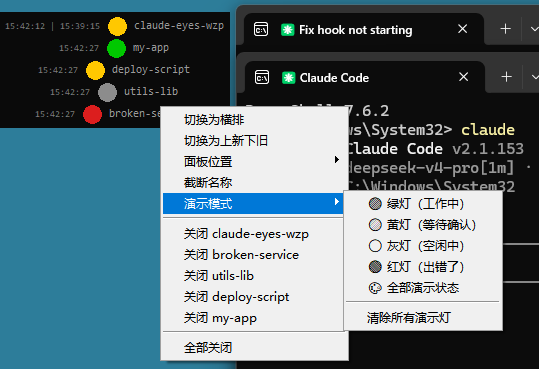Select 灰灯 (空闲中) demo option
Screen dimensions: 539x369
click(x=423, y=246)
